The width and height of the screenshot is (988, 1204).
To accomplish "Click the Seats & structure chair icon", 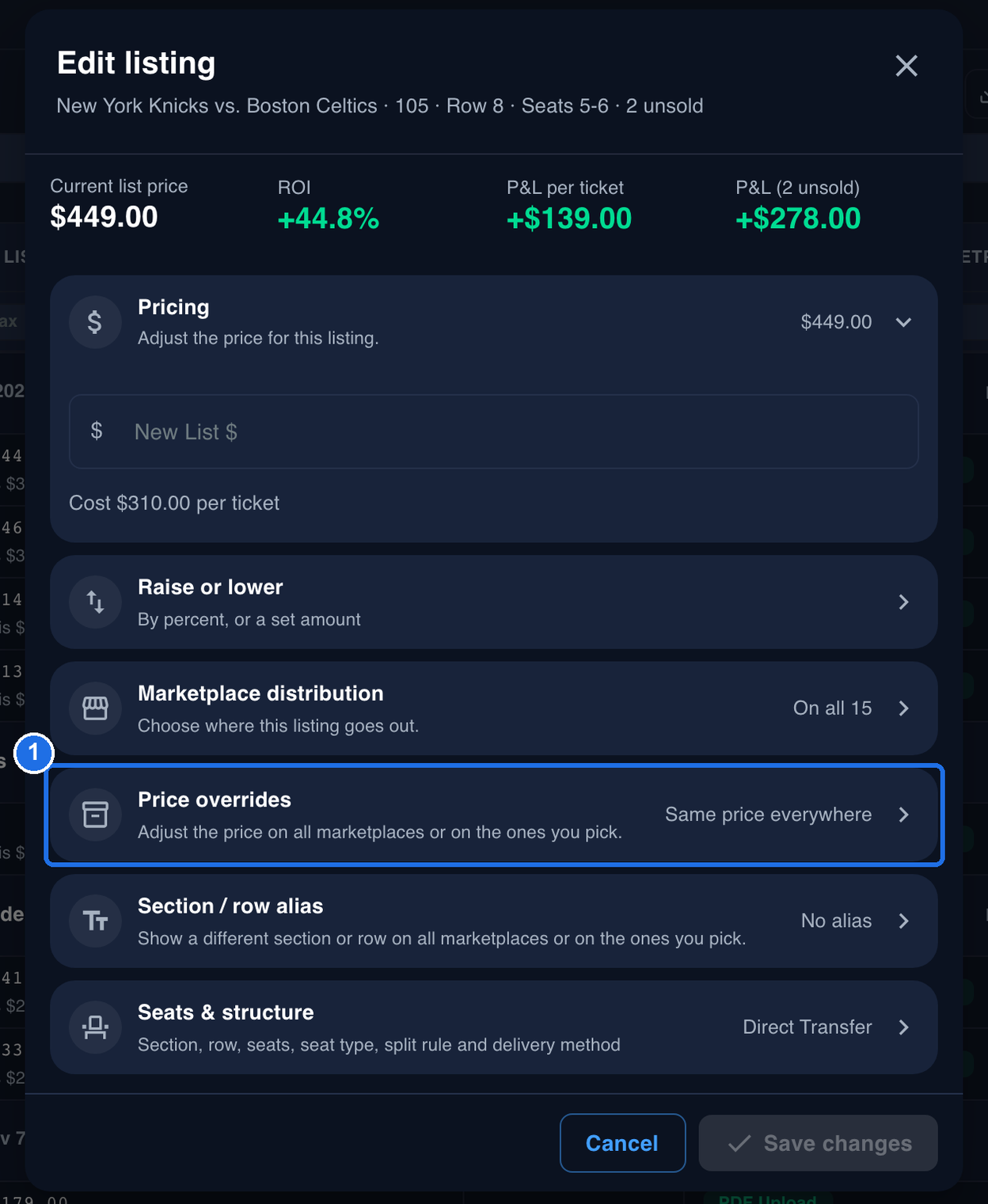I will [95, 1027].
